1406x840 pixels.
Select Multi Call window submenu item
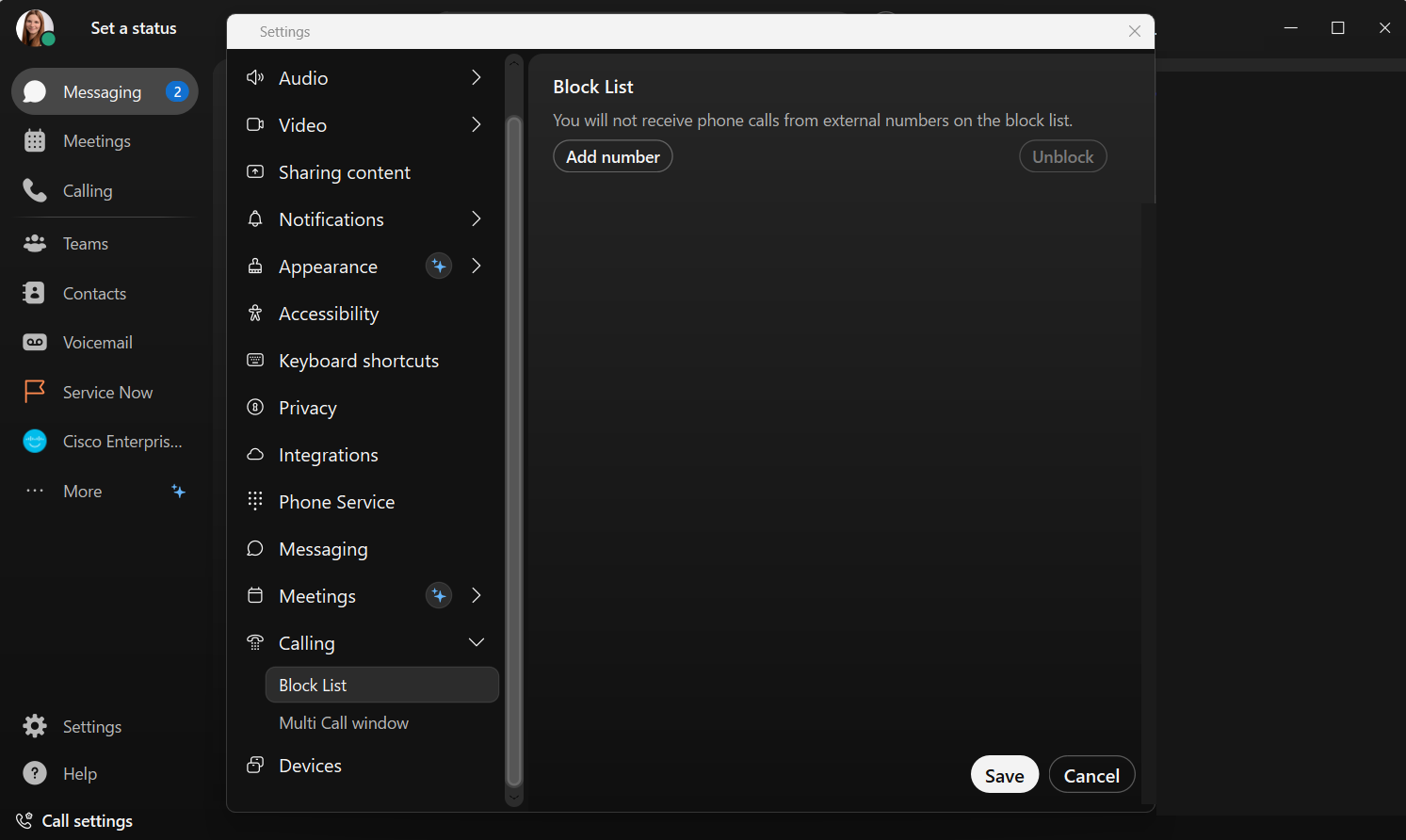tap(344, 723)
